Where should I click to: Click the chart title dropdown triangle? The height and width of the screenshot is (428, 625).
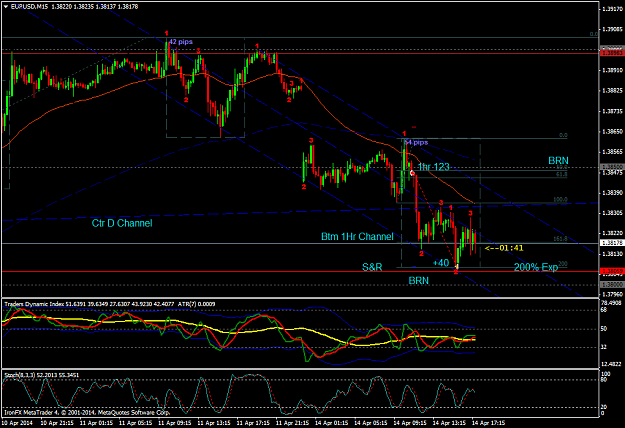[x=6, y=7]
